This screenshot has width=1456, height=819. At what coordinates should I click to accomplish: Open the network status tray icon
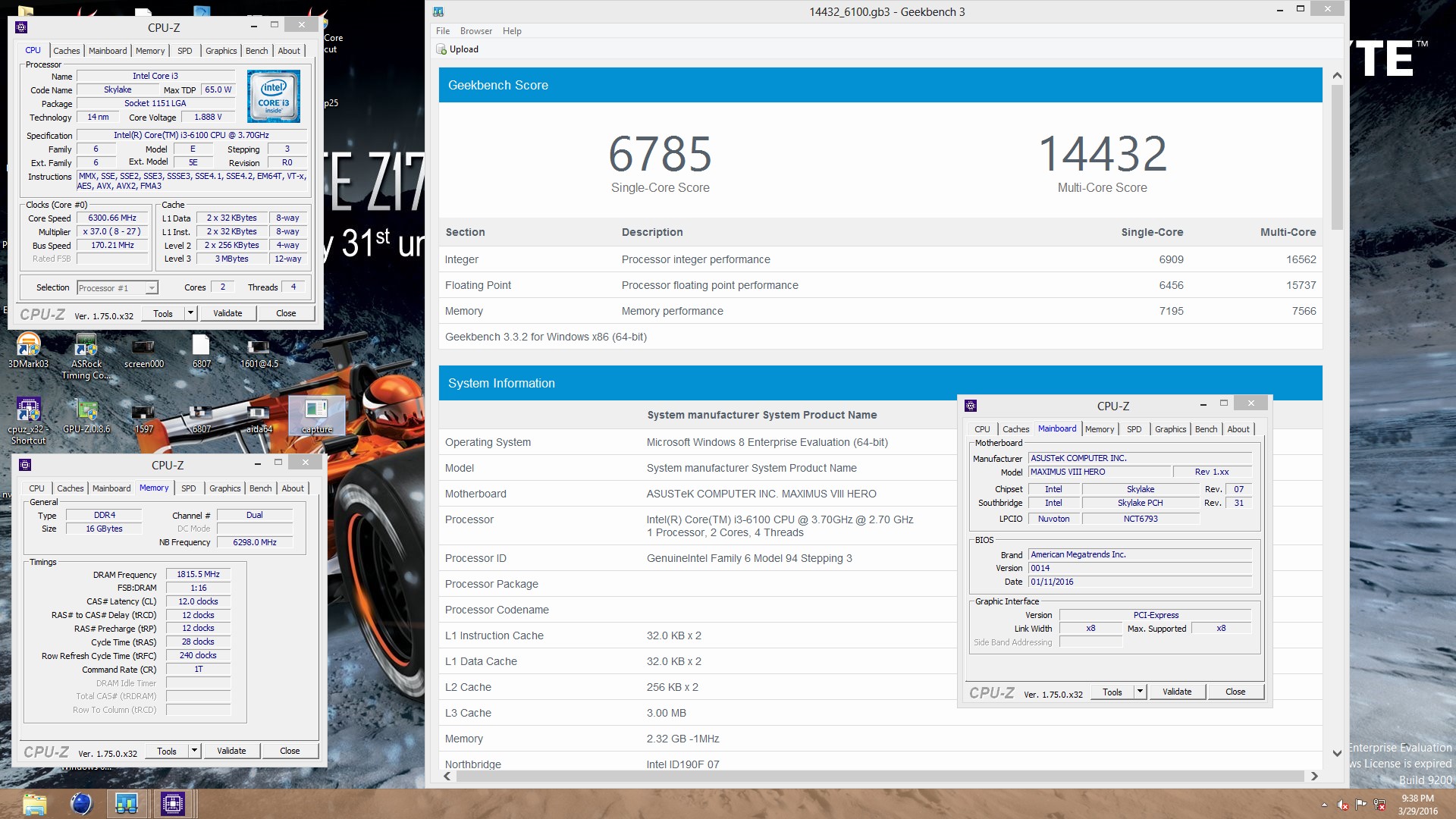click(1379, 805)
